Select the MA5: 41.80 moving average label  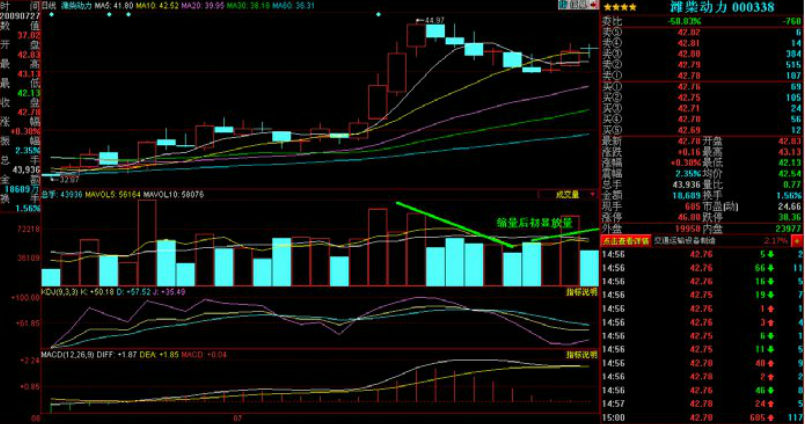click(x=114, y=6)
